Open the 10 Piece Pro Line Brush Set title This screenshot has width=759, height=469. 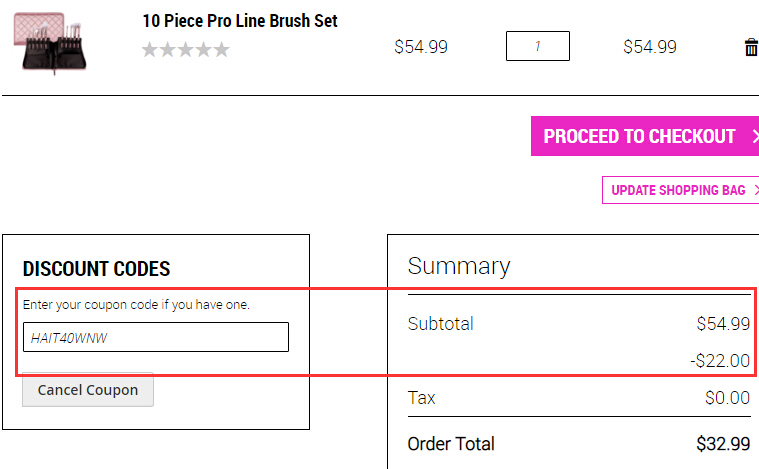click(x=240, y=21)
